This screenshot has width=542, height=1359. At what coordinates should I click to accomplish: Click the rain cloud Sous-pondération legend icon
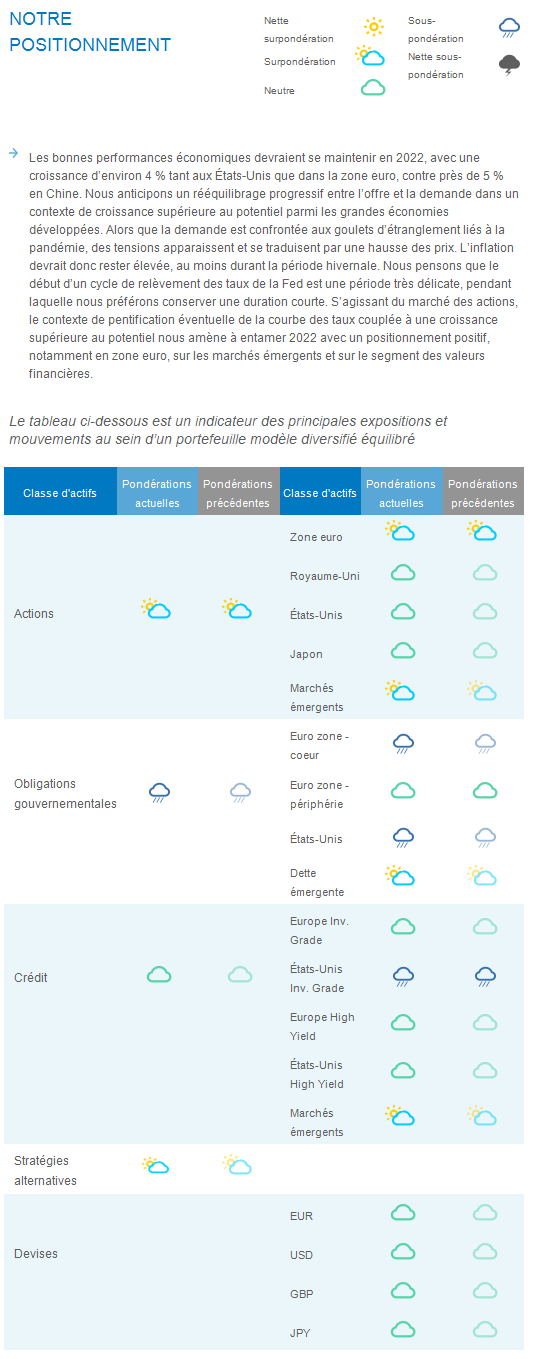(x=510, y=27)
